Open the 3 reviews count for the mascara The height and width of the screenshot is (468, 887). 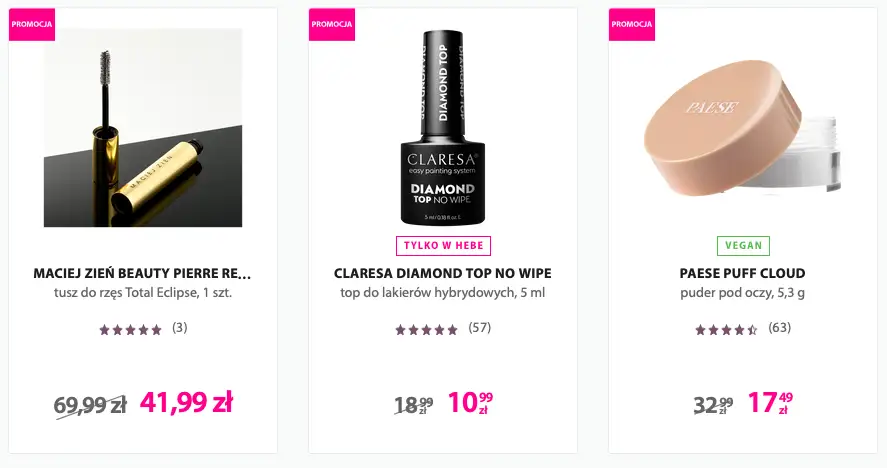(180, 328)
